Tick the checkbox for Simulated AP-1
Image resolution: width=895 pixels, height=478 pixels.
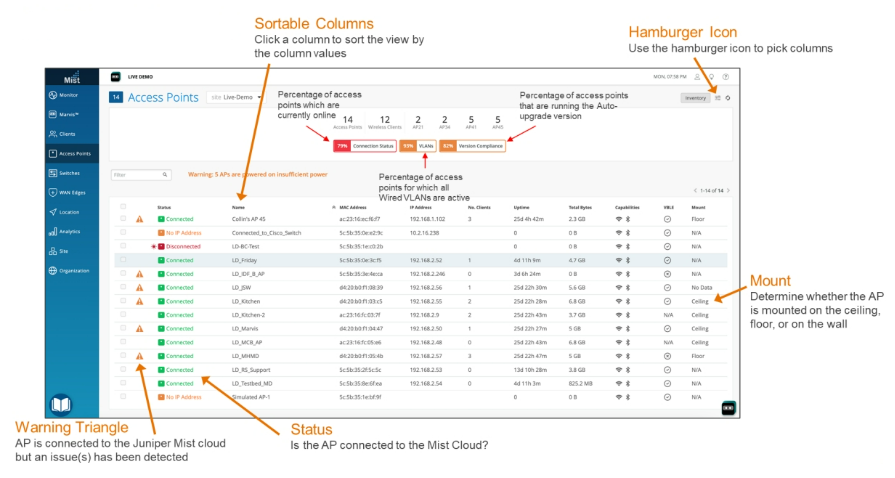pos(123,397)
